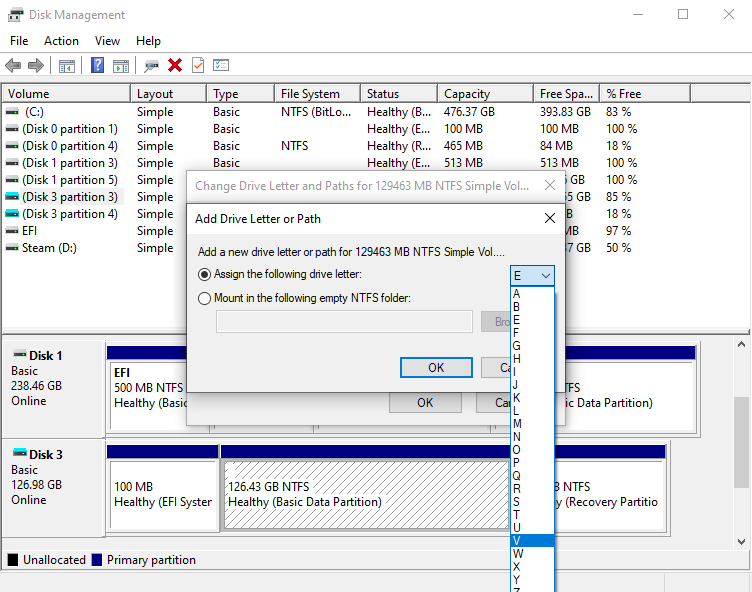This screenshot has height=592, width=752.
Task: Click the Show/Hide Console Tree icon
Action: click(x=67, y=65)
